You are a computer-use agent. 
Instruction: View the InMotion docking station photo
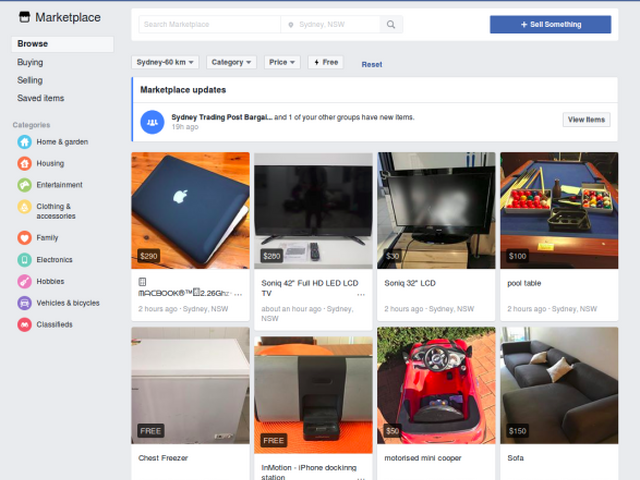313,395
